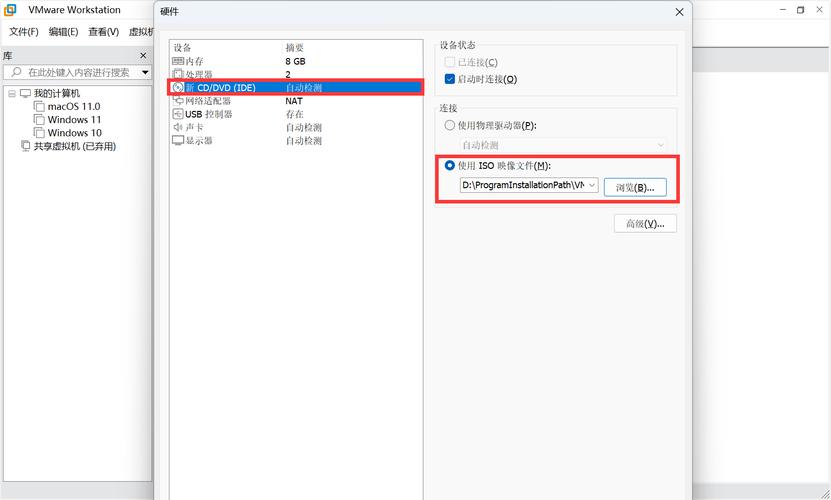Select the 显示器 device row
Image resolution: width=831 pixels, height=500 pixels.
coord(296,141)
